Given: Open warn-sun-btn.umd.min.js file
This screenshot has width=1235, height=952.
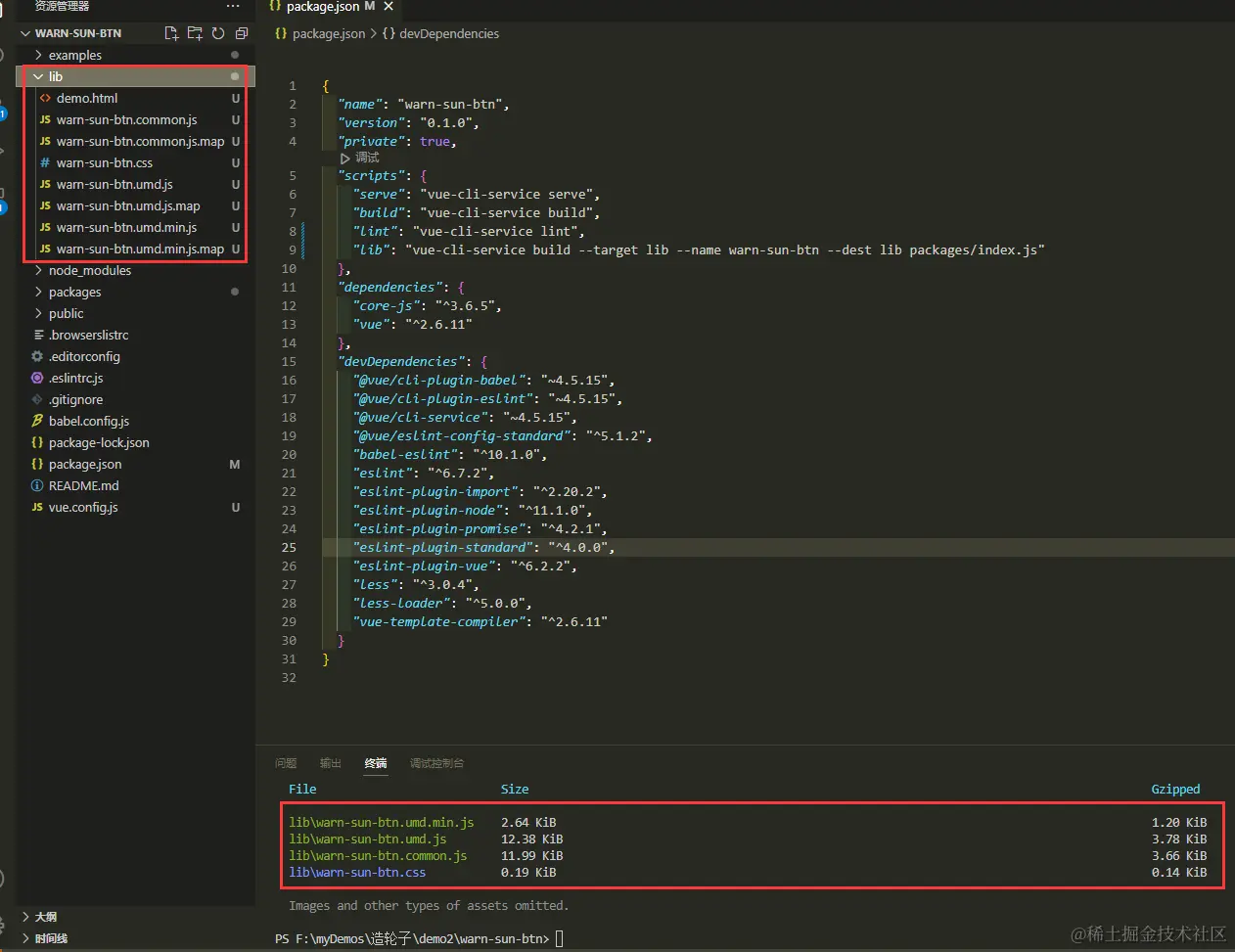Looking at the screenshot, I should pos(135,227).
